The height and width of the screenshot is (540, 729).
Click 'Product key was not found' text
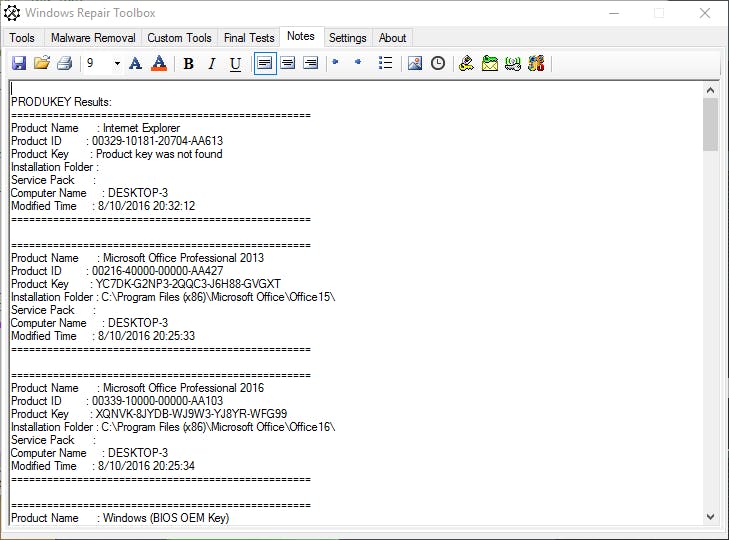(x=159, y=154)
